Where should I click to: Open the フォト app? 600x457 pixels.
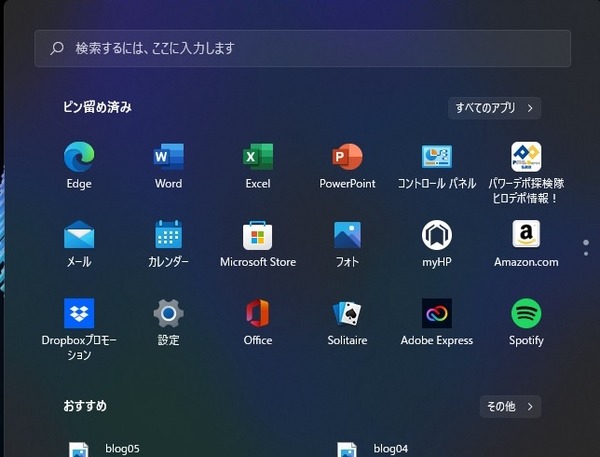[x=347, y=244]
